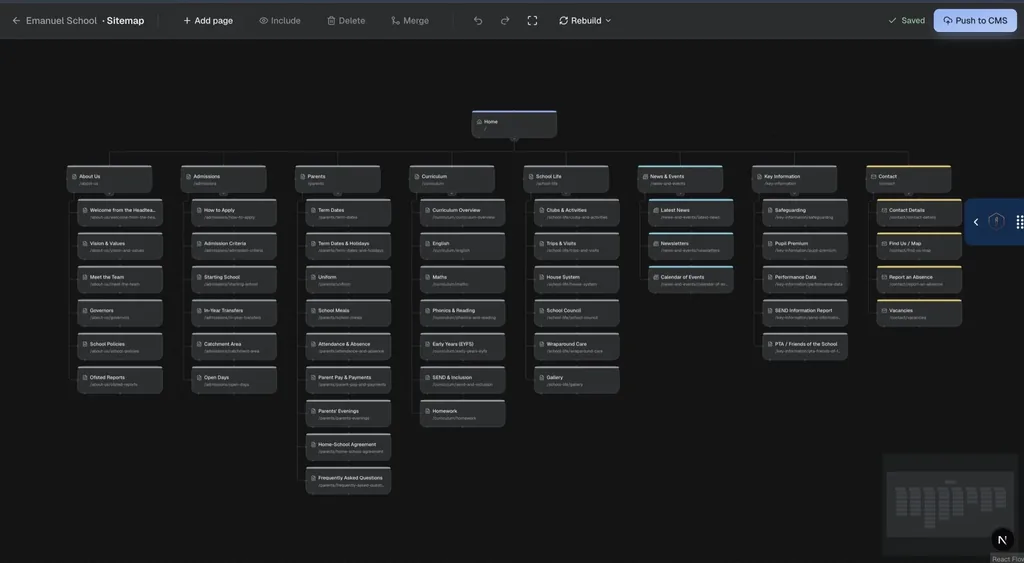Click the page icon on Parents node
Viewport: 1024px width, 563px height.
302,176
